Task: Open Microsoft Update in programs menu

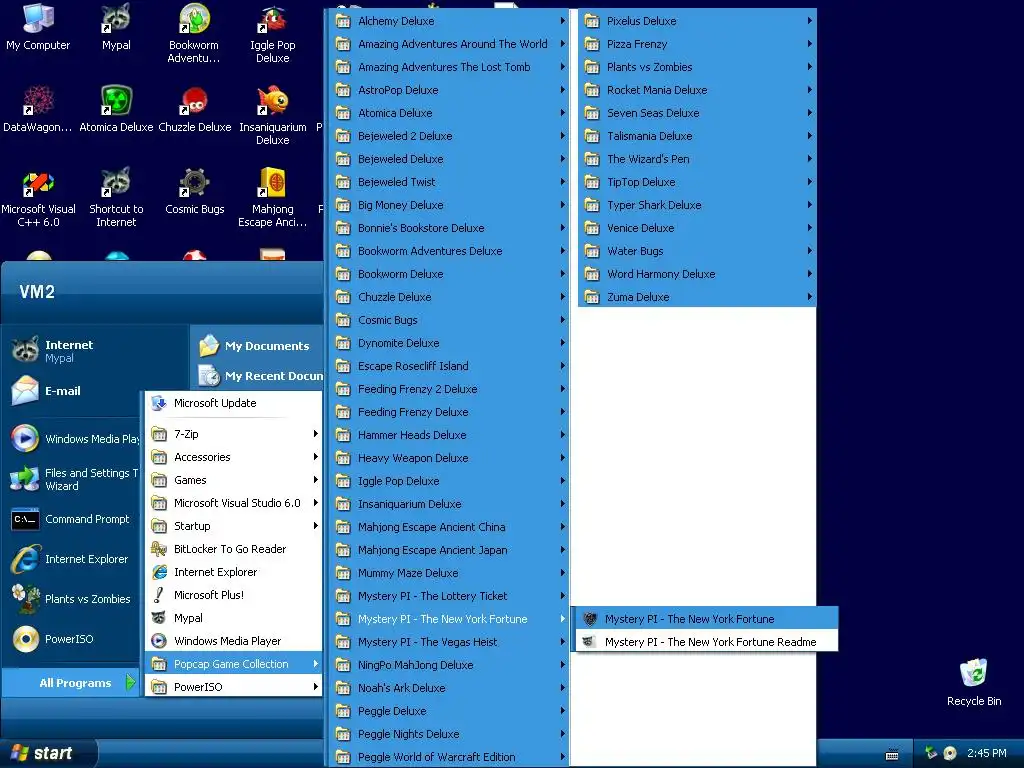Action: (234, 403)
